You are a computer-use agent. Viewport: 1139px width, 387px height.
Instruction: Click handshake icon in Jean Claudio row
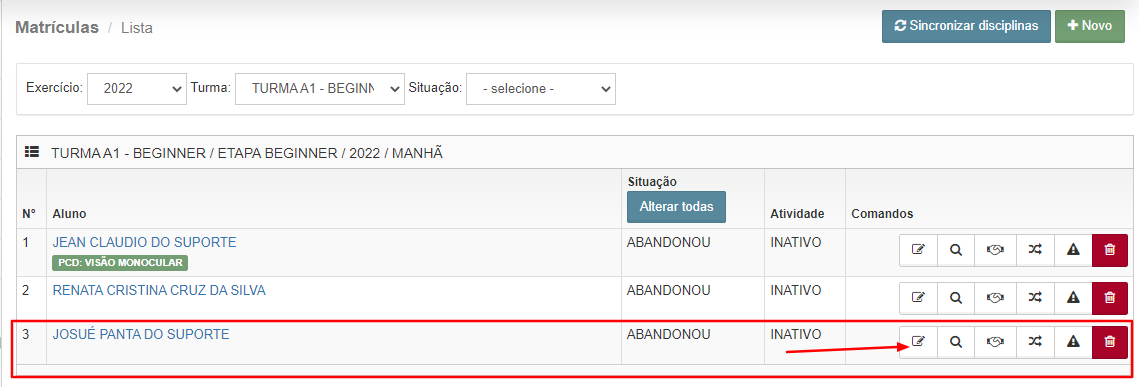coord(995,250)
